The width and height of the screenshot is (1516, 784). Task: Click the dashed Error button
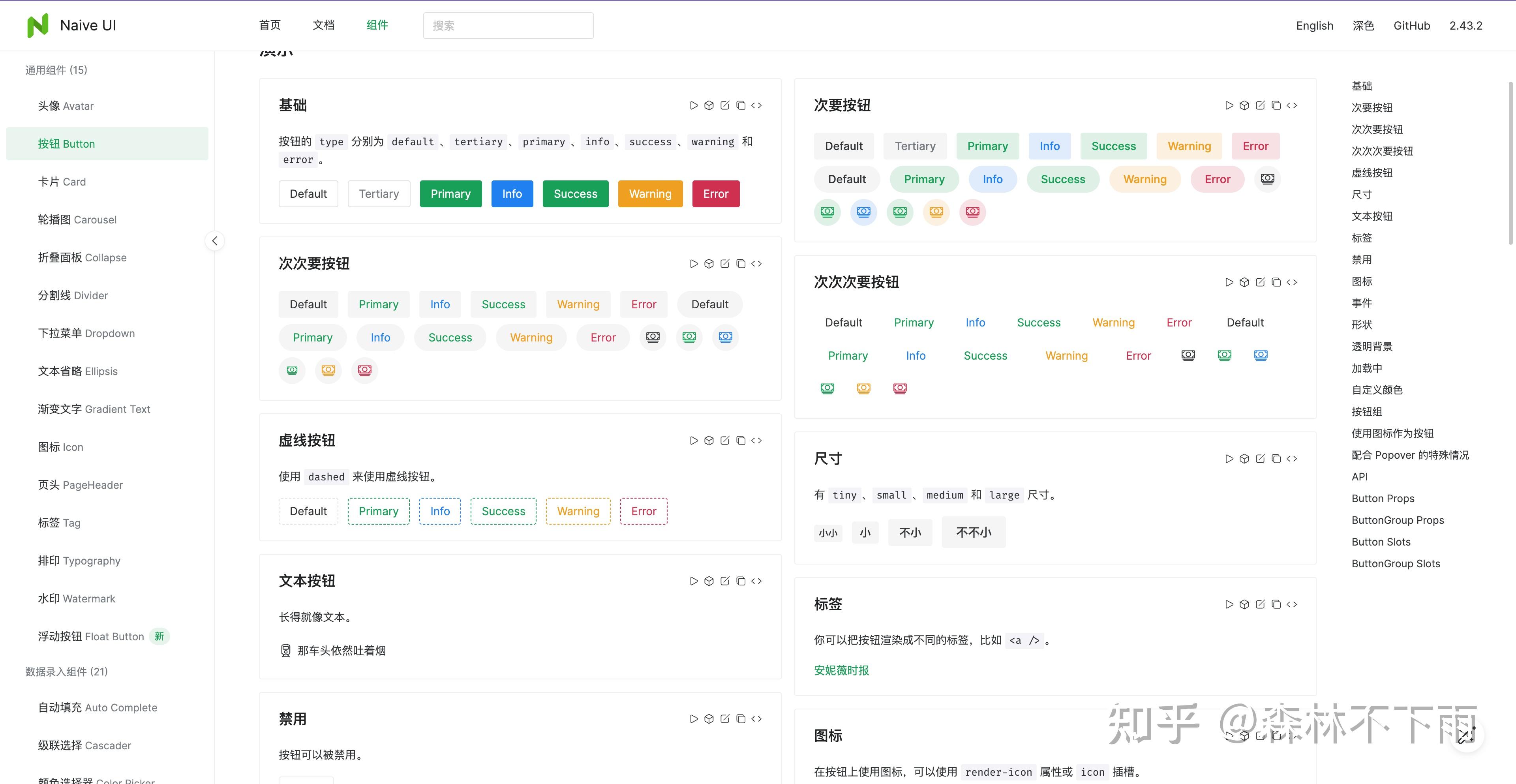pos(643,511)
